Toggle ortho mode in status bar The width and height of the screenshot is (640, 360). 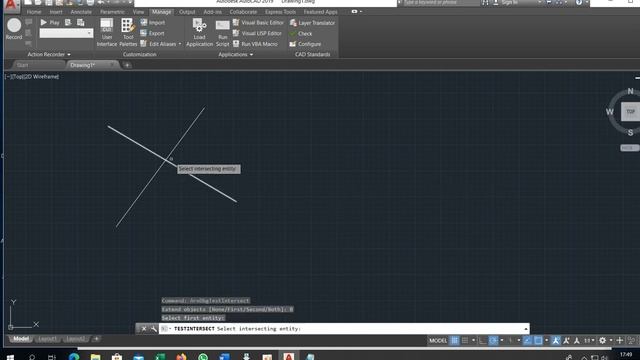pyautogui.click(x=483, y=340)
